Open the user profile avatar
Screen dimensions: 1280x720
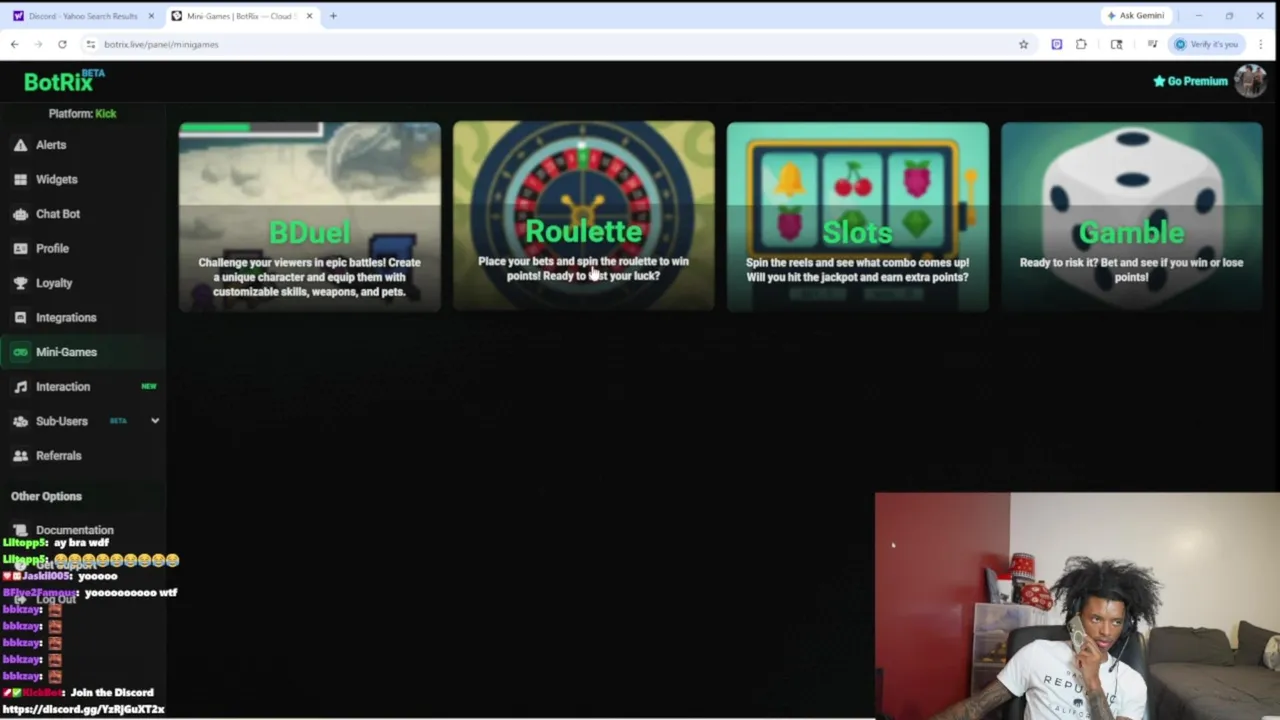click(x=1250, y=81)
